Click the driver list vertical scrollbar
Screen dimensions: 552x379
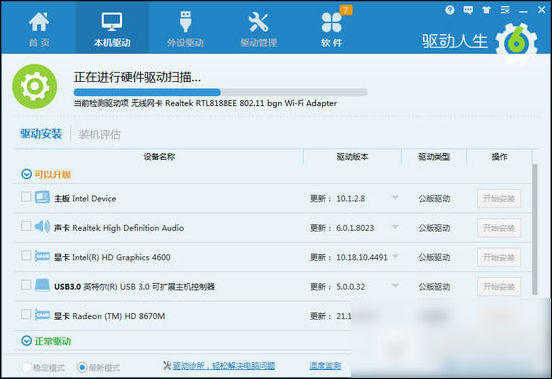535,229
